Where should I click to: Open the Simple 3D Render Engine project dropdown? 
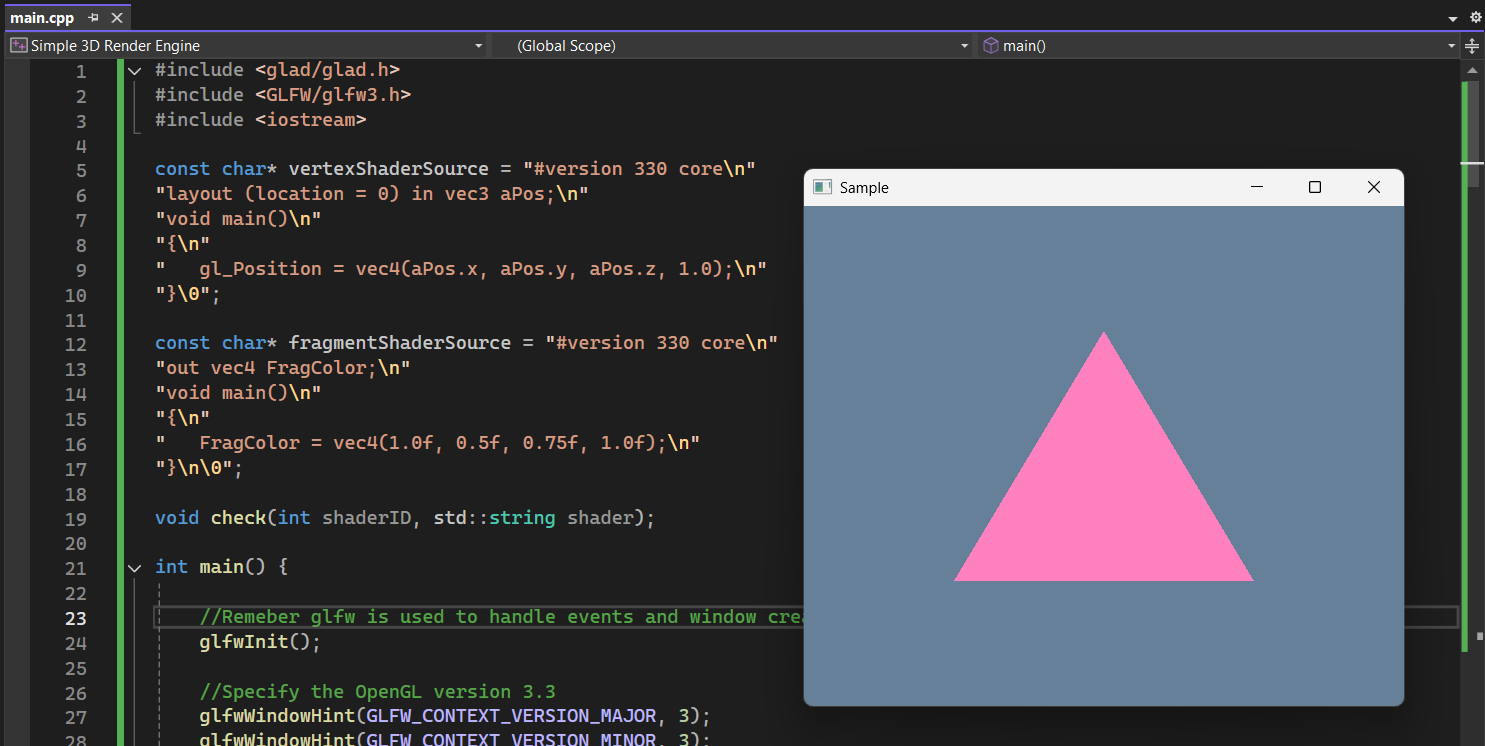(x=478, y=45)
